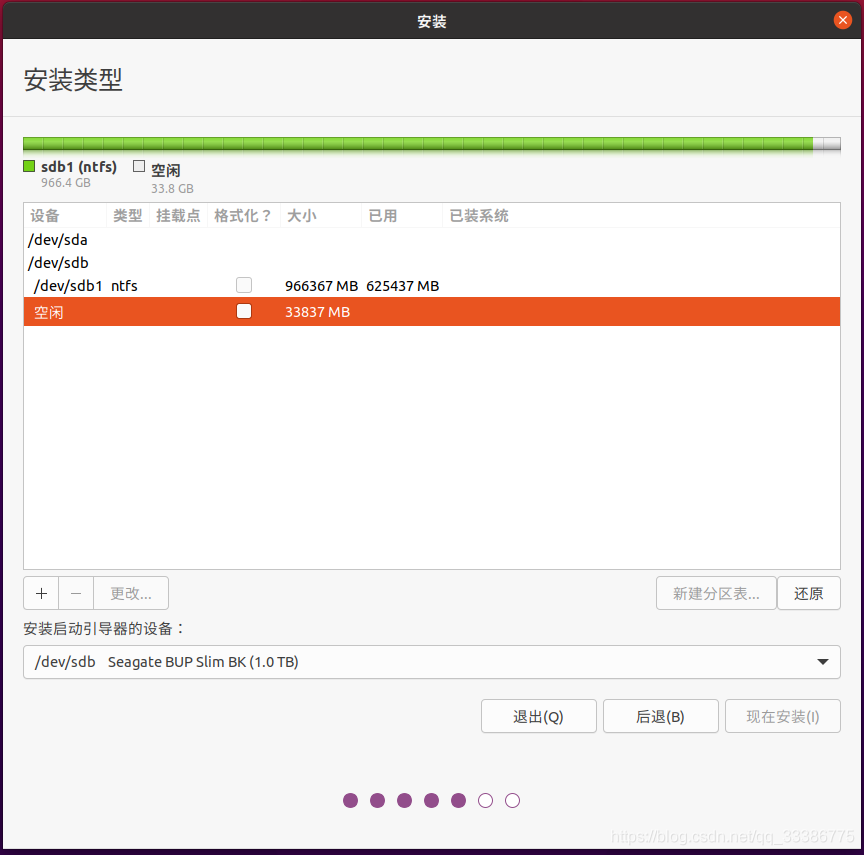Viewport: 864px width, 855px height.
Task: Toggle format checkbox in the 空闲 row
Action: (x=244, y=311)
